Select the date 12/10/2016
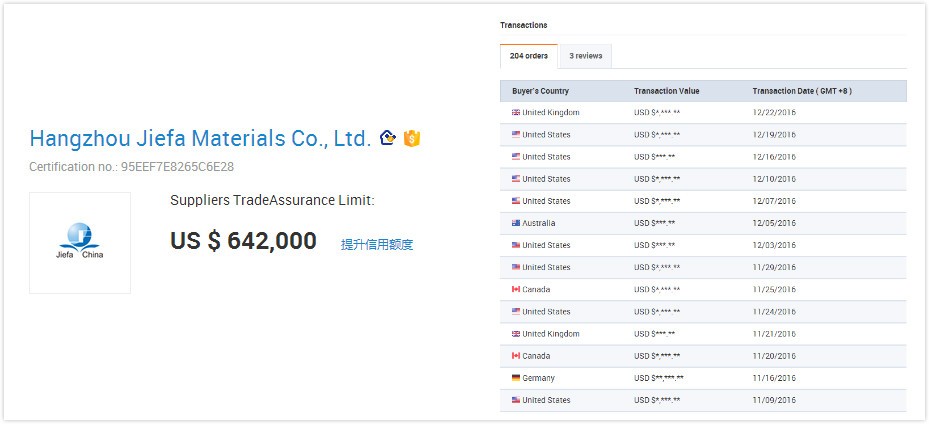929x424 pixels. click(x=774, y=179)
